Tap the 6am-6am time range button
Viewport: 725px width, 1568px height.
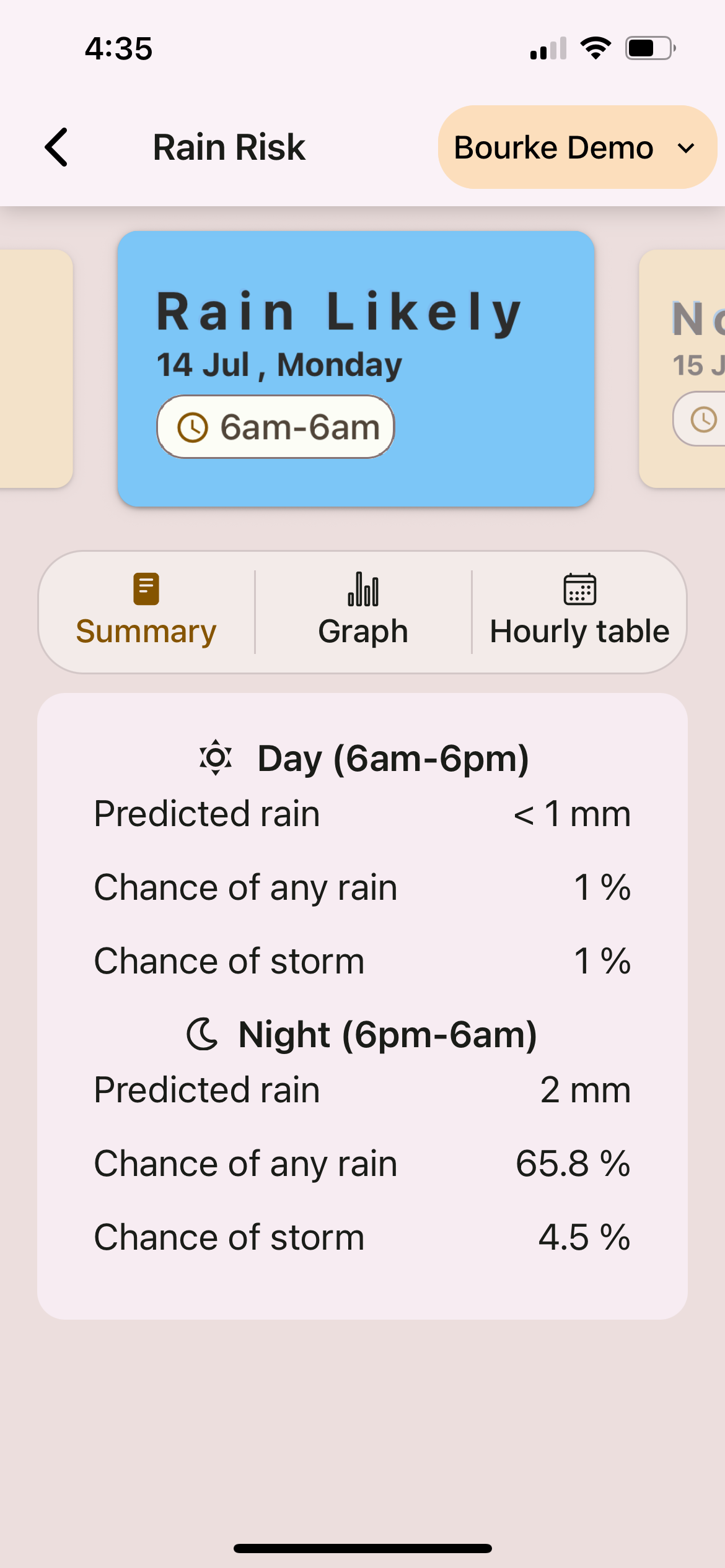[276, 427]
